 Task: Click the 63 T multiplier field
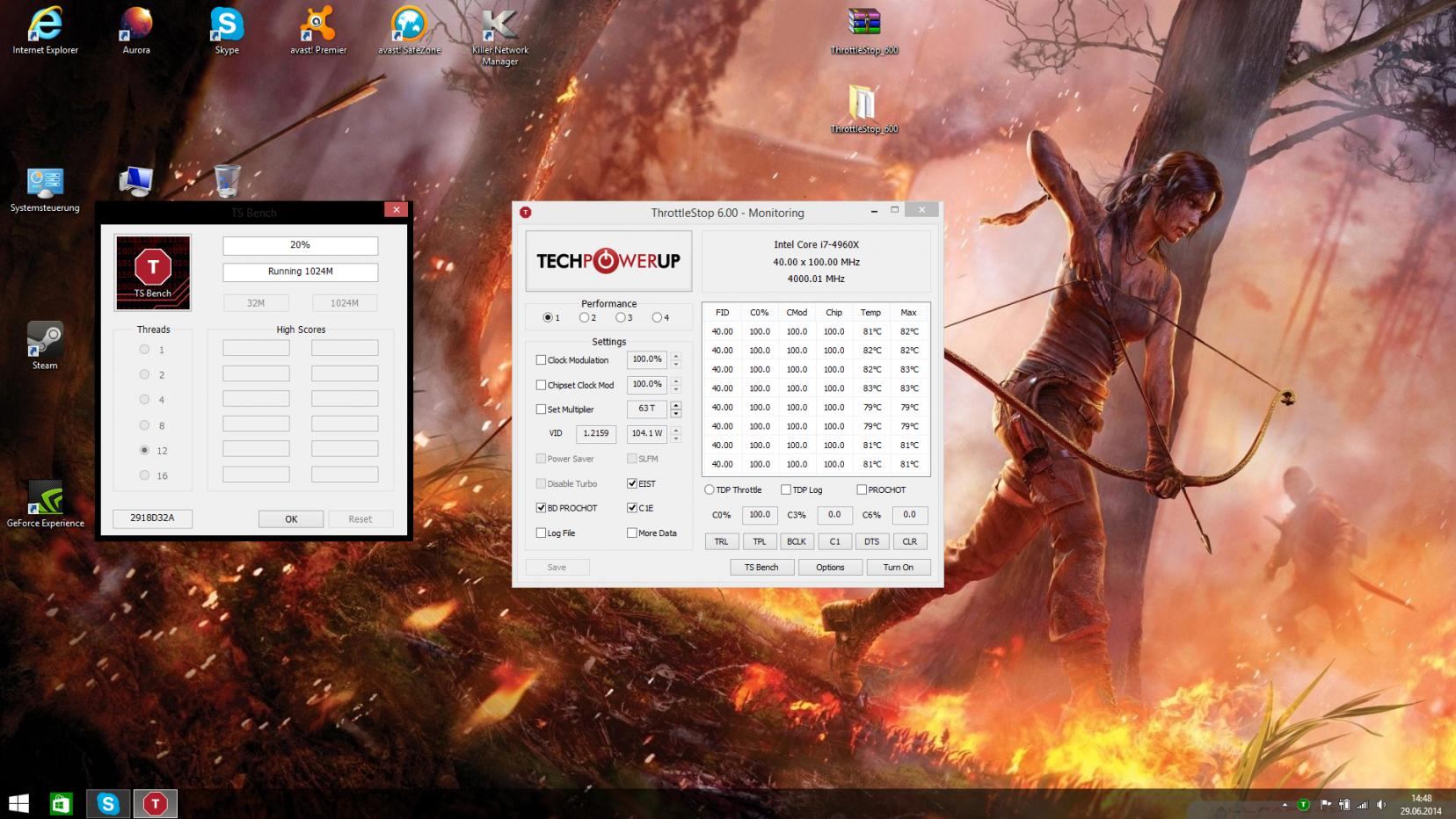(647, 409)
